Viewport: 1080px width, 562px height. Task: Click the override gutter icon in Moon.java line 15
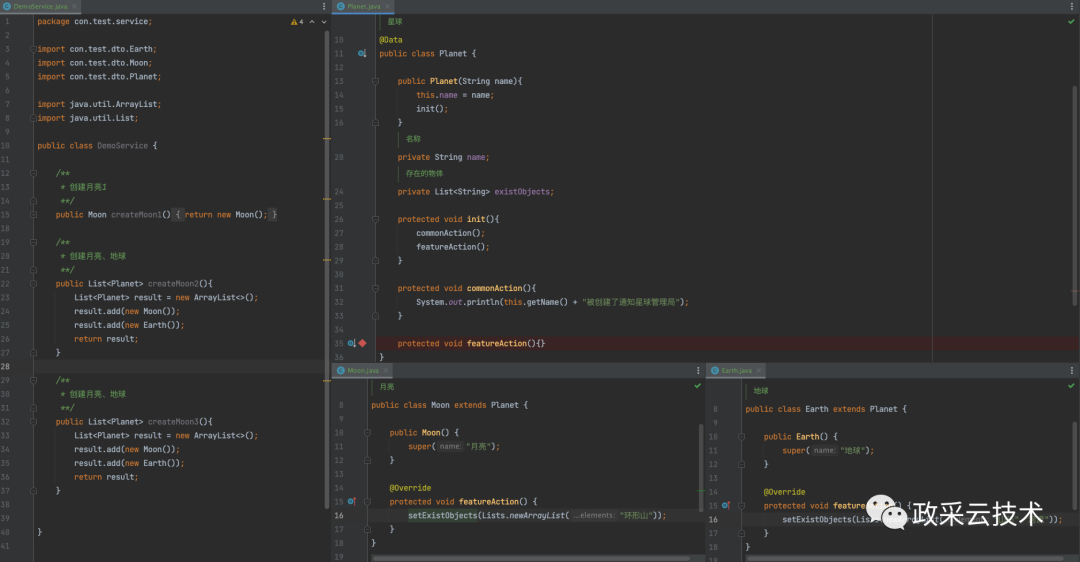(x=351, y=501)
